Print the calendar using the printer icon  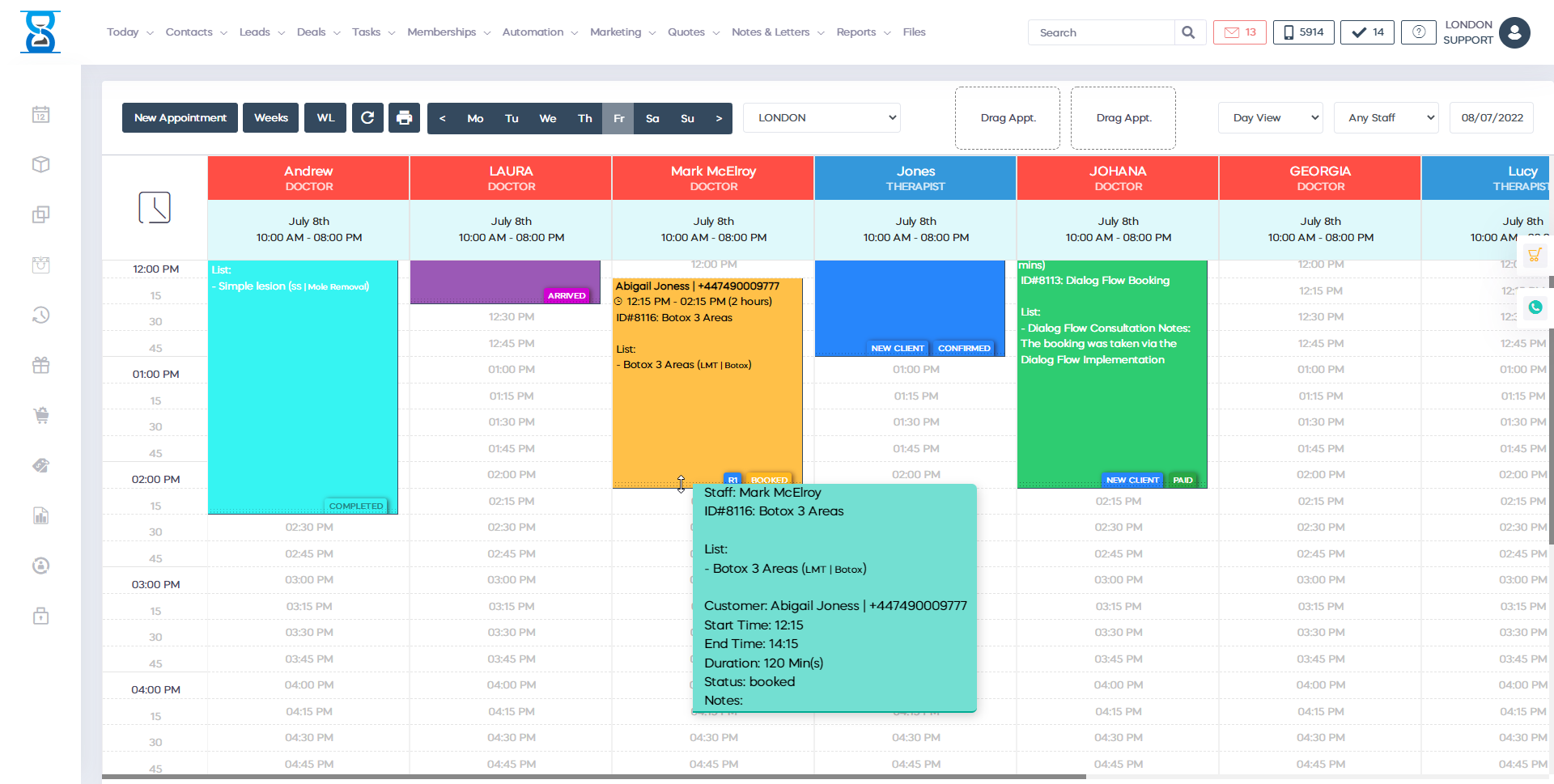404,118
